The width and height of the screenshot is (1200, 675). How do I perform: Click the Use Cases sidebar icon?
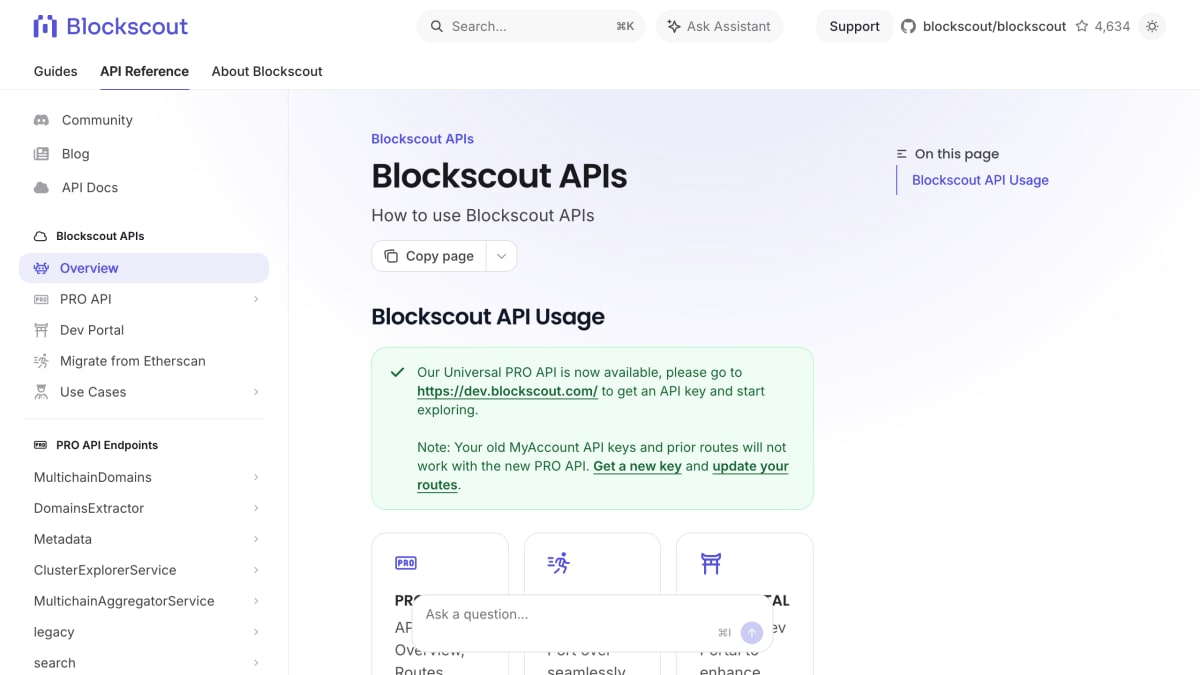41,392
